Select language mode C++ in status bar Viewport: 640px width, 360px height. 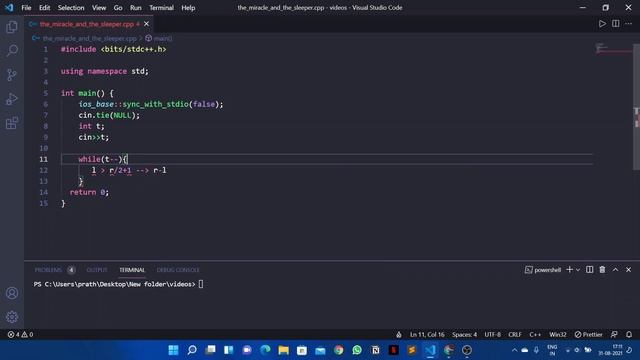tap(535, 334)
